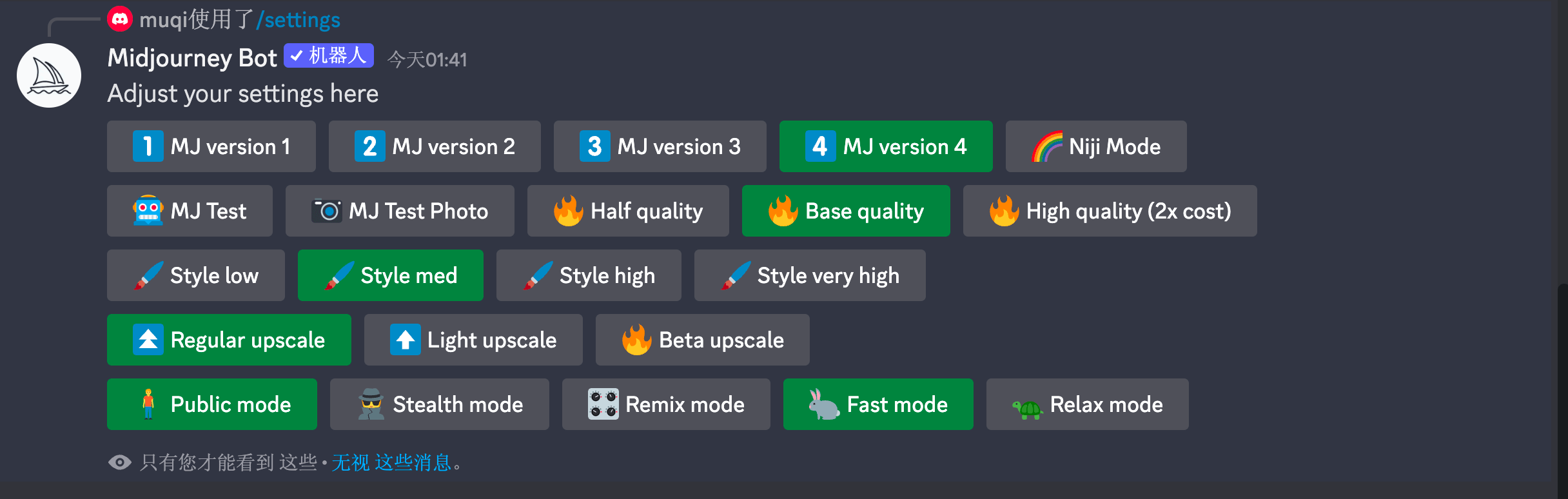Activate Relax mode
The image size is (1568, 499).
[x=1088, y=404]
